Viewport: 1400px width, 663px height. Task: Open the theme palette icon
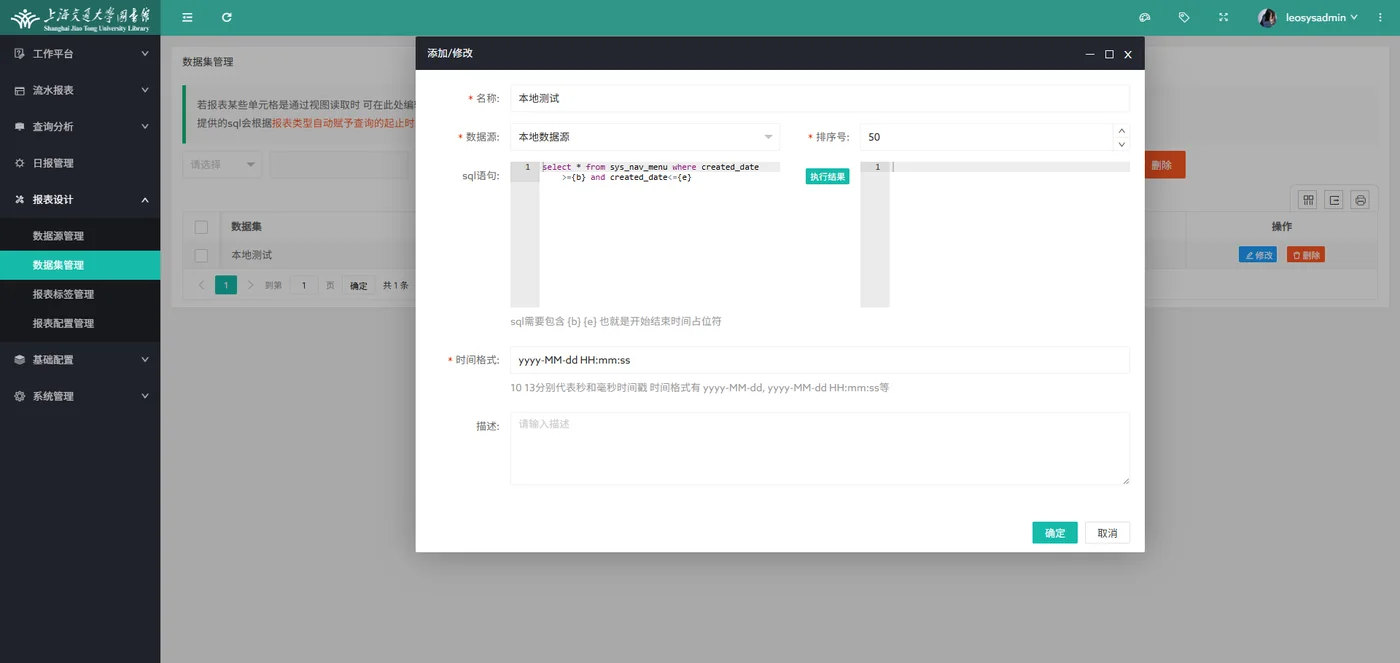pos(1145,17)
